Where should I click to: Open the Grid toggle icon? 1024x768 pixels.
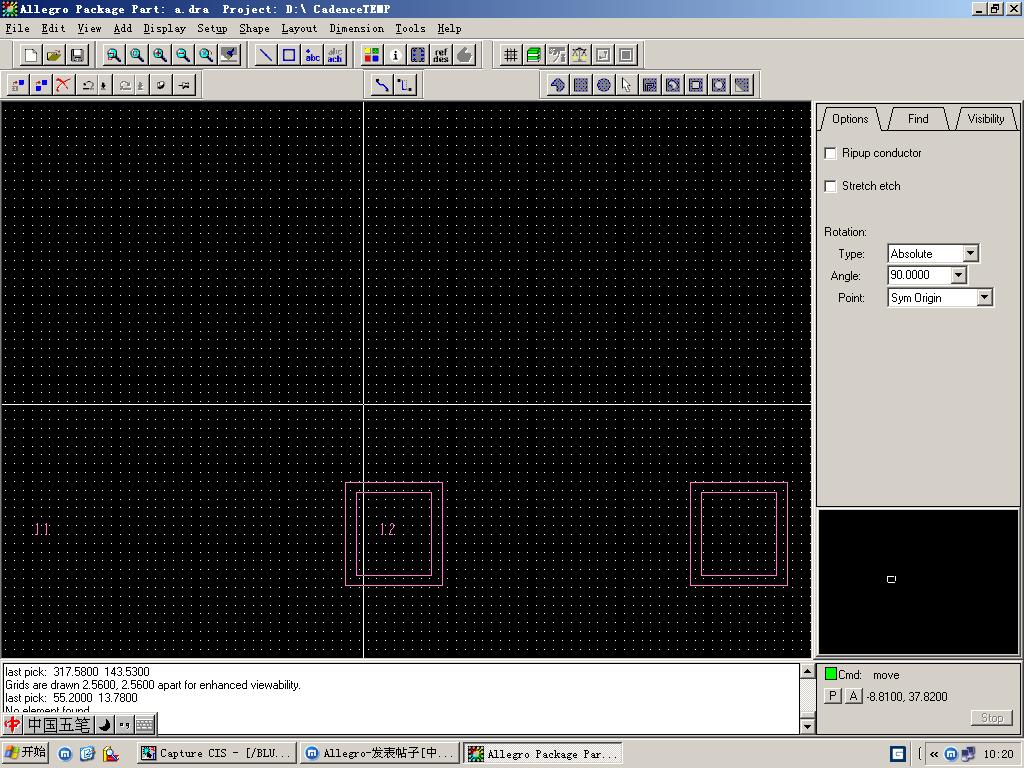[511, 55]
